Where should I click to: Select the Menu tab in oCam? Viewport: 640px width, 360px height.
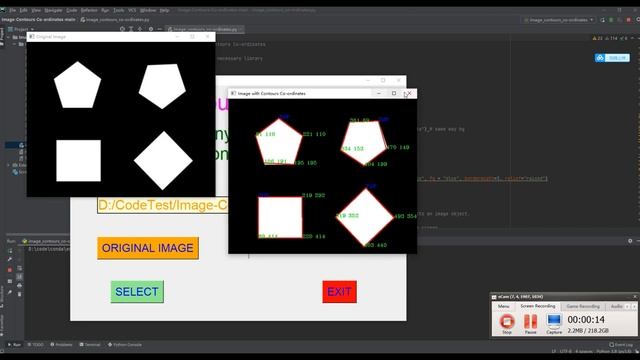pyautogui.click(x=504, y=306)
